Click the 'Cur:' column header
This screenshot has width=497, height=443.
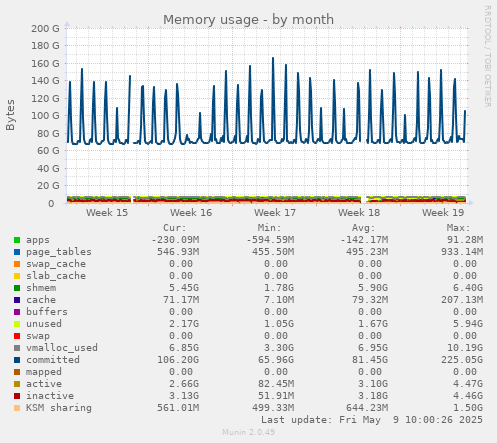click(x=175, y=228)
